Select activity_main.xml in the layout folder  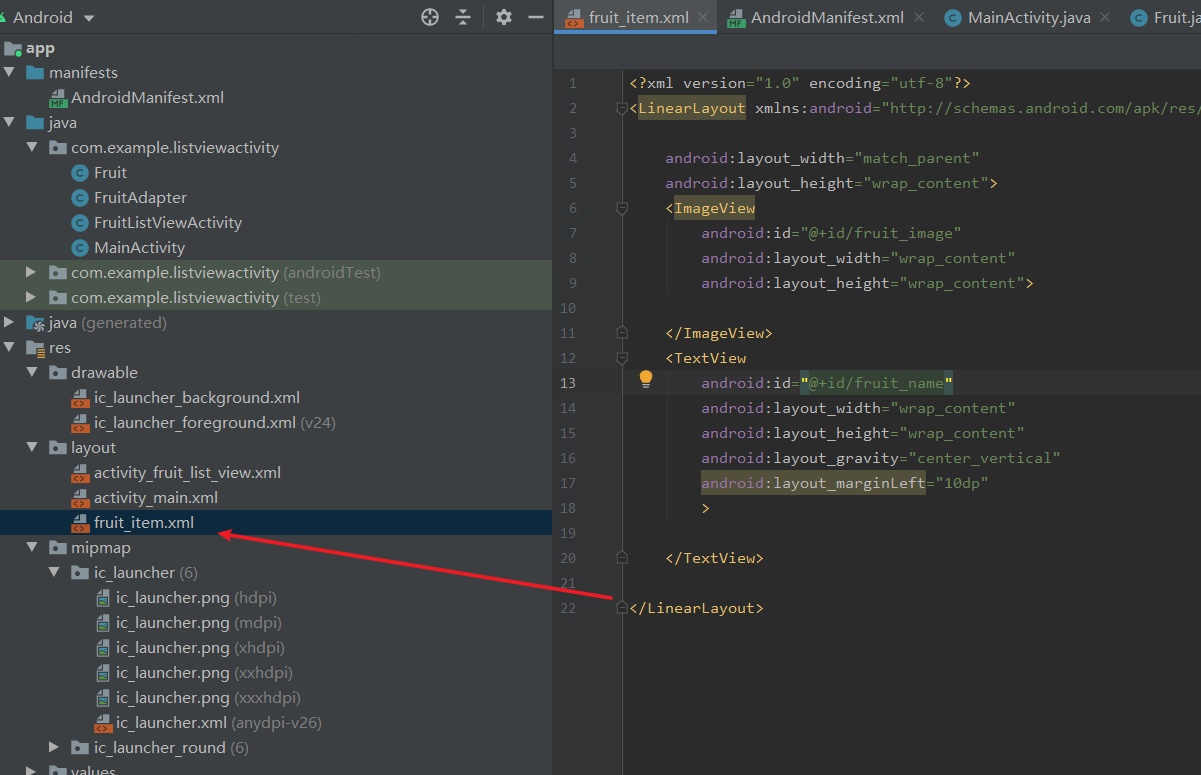click(x=156, y=498)
